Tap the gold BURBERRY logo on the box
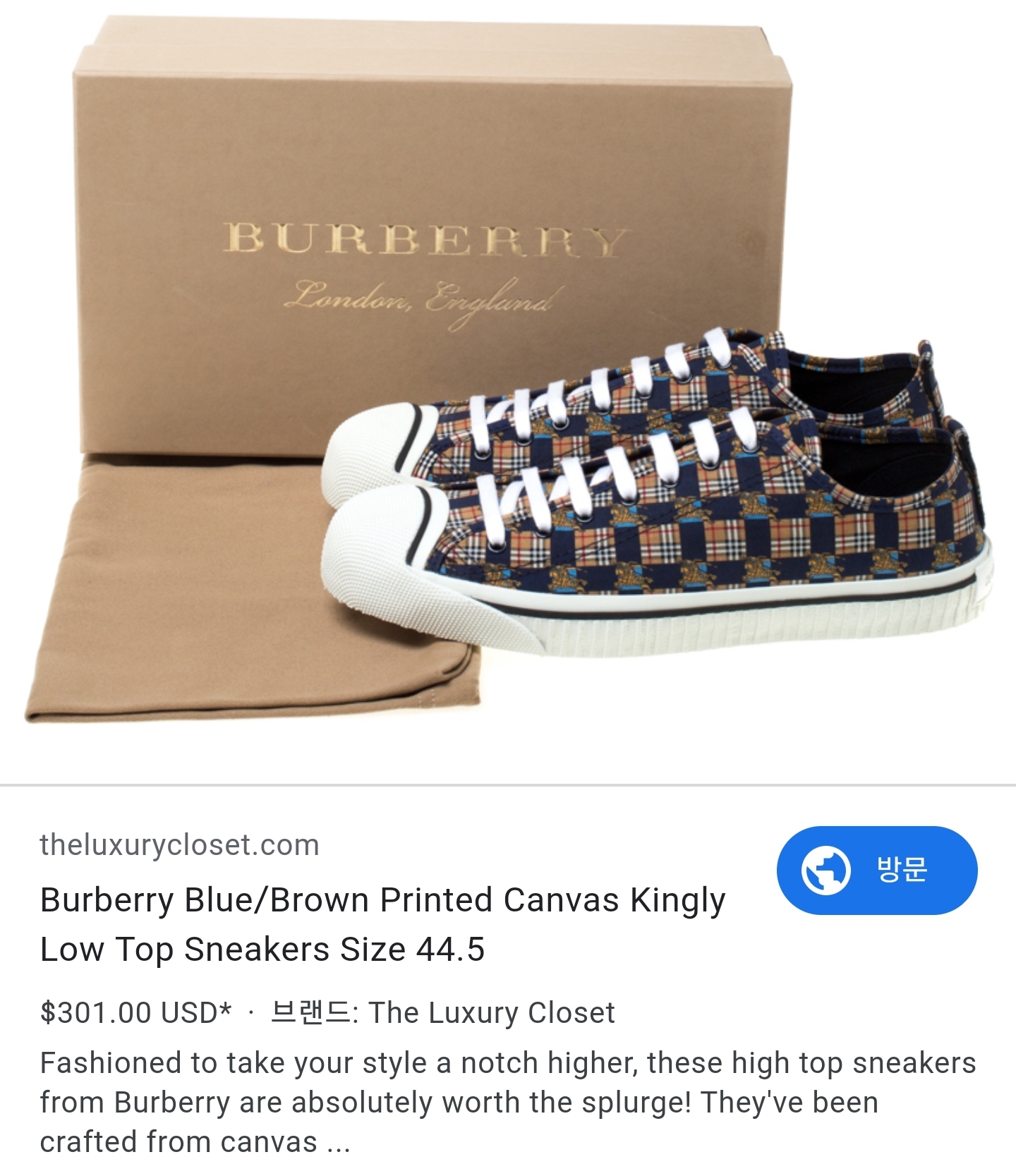Image resolution: width=1016 pixels, height=1176 pixels. coord(425,240)
